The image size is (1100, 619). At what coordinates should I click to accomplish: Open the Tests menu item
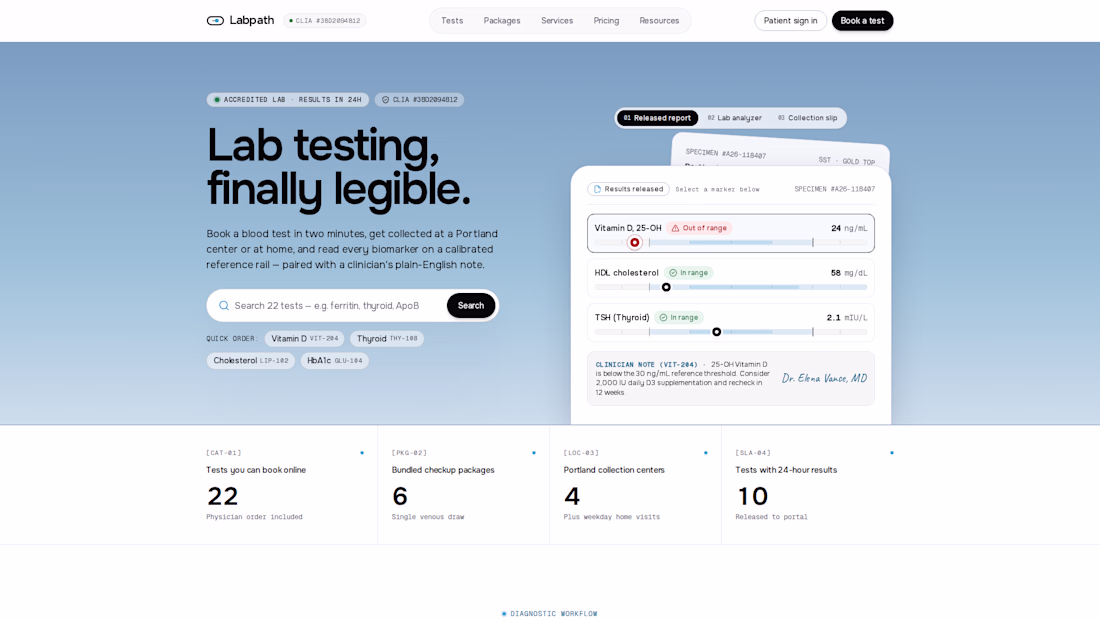pyautogui.click(x=452, y=20)
